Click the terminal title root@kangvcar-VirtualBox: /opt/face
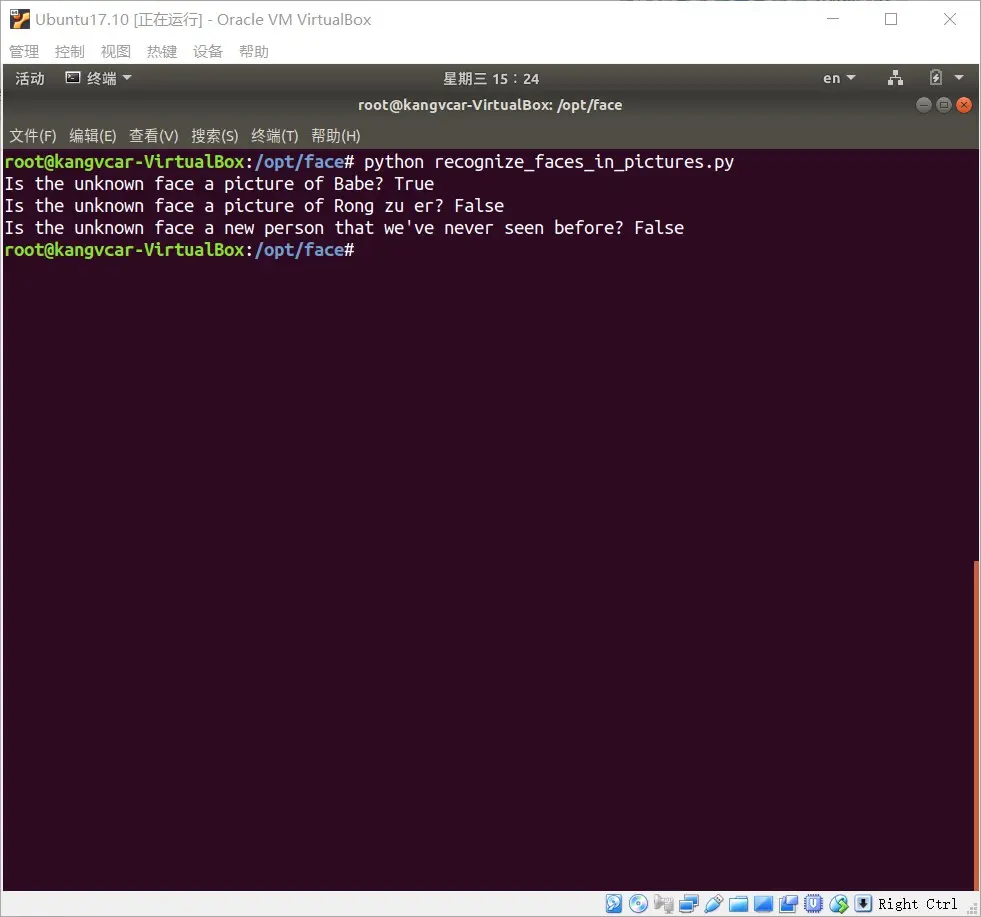 (490, 105)
